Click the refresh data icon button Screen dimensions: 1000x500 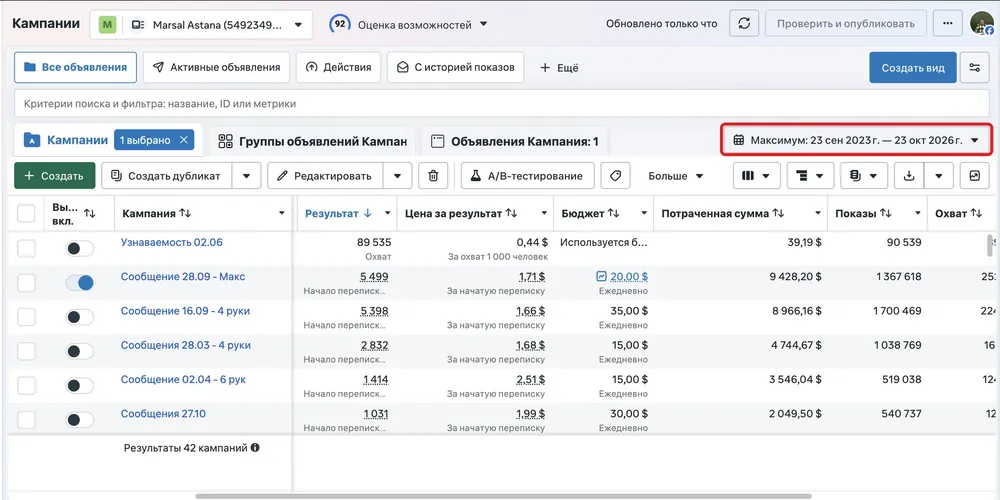744,24
